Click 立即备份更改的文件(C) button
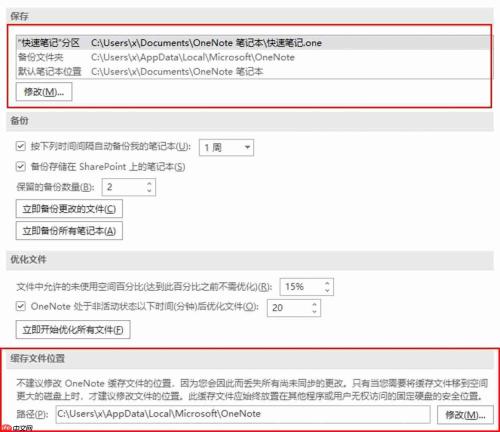The width and height of the screenshot is (500, 432). 69,209
